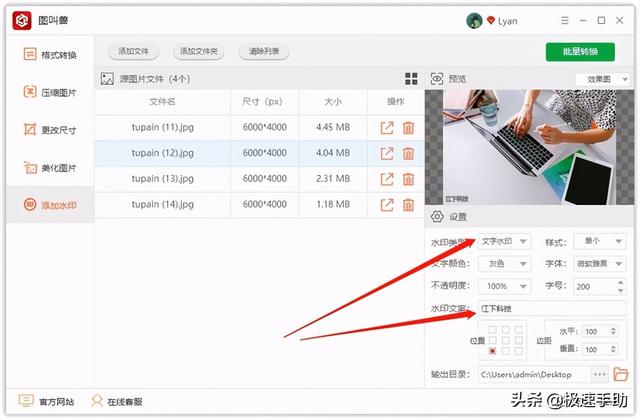The image size is (640, 420).
Task: Select center watermark position
Action: click(504, 340)
